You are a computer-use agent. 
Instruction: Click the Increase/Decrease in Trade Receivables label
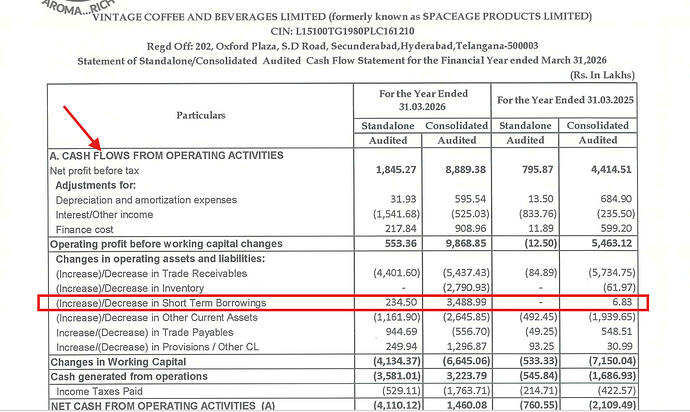(151, 274)
